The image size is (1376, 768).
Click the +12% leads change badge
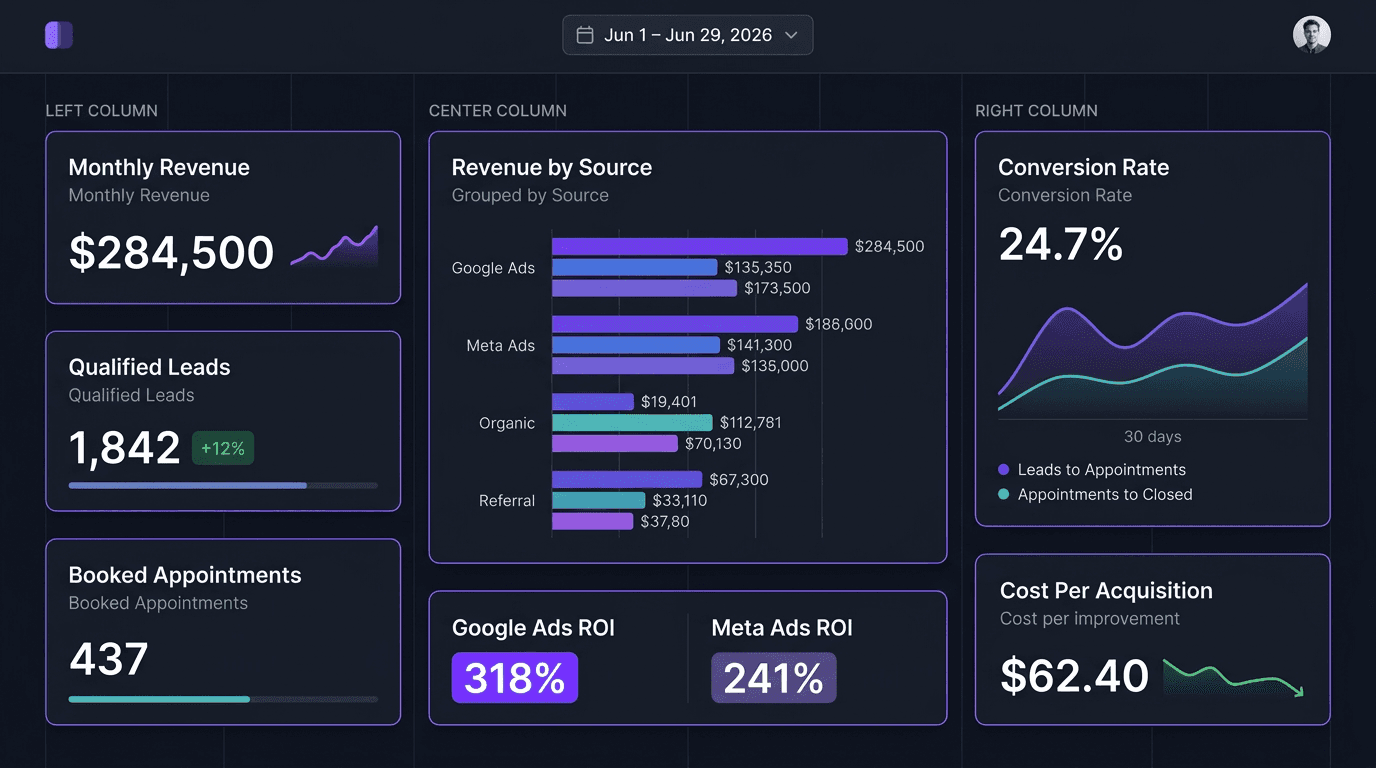tap(223, 448)
